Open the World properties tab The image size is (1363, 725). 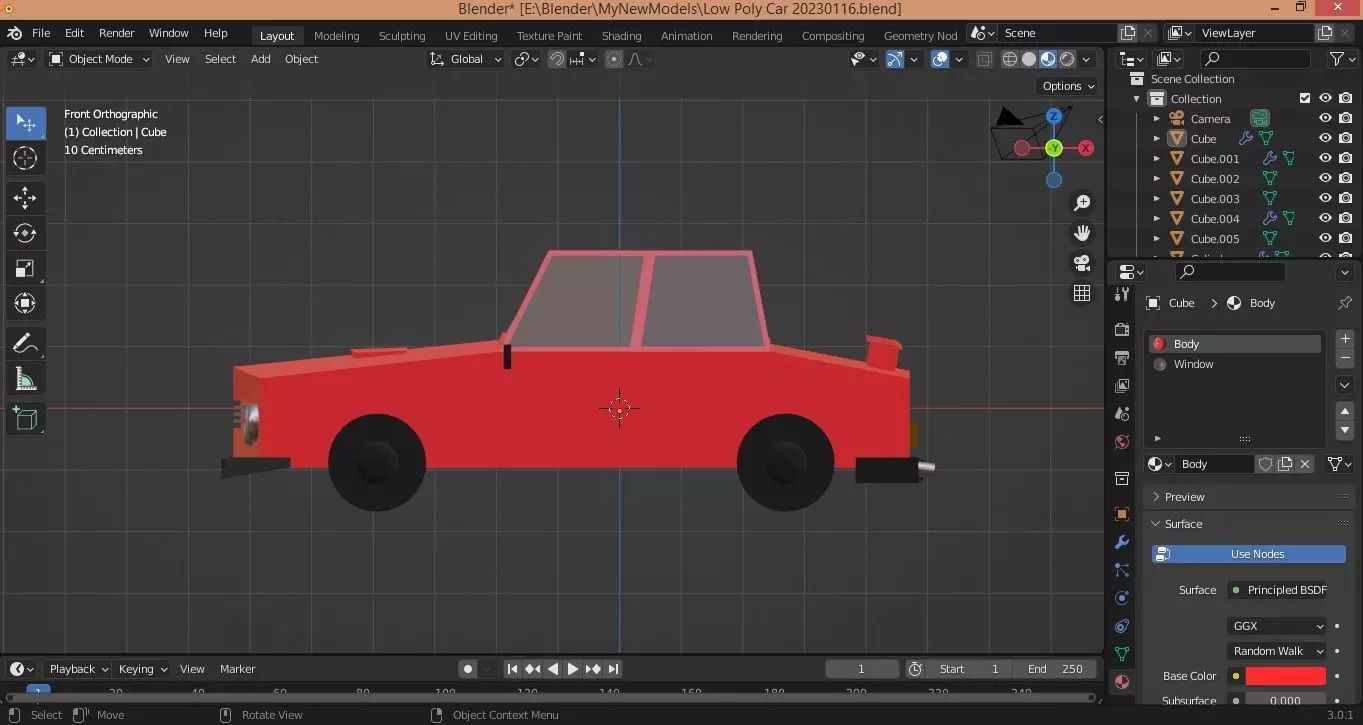(x=1122, y=442)
